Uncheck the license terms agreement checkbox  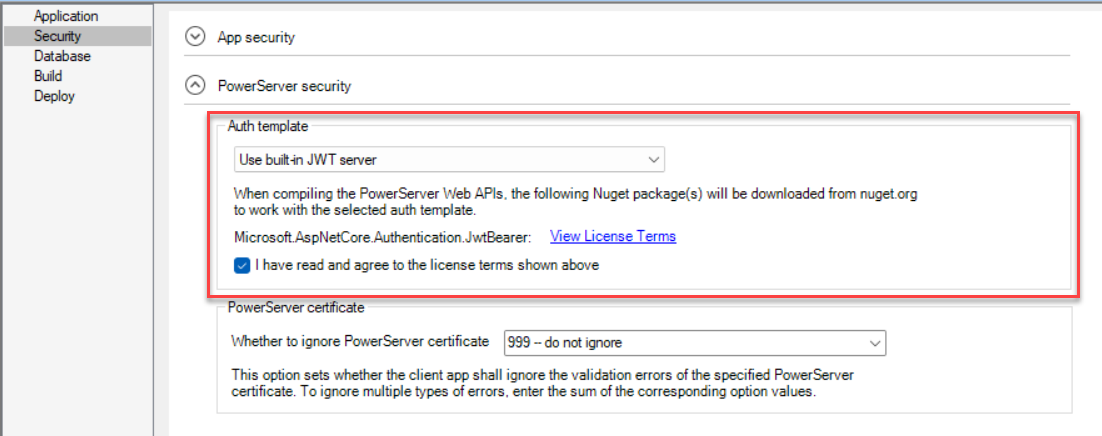coord(242,265)
